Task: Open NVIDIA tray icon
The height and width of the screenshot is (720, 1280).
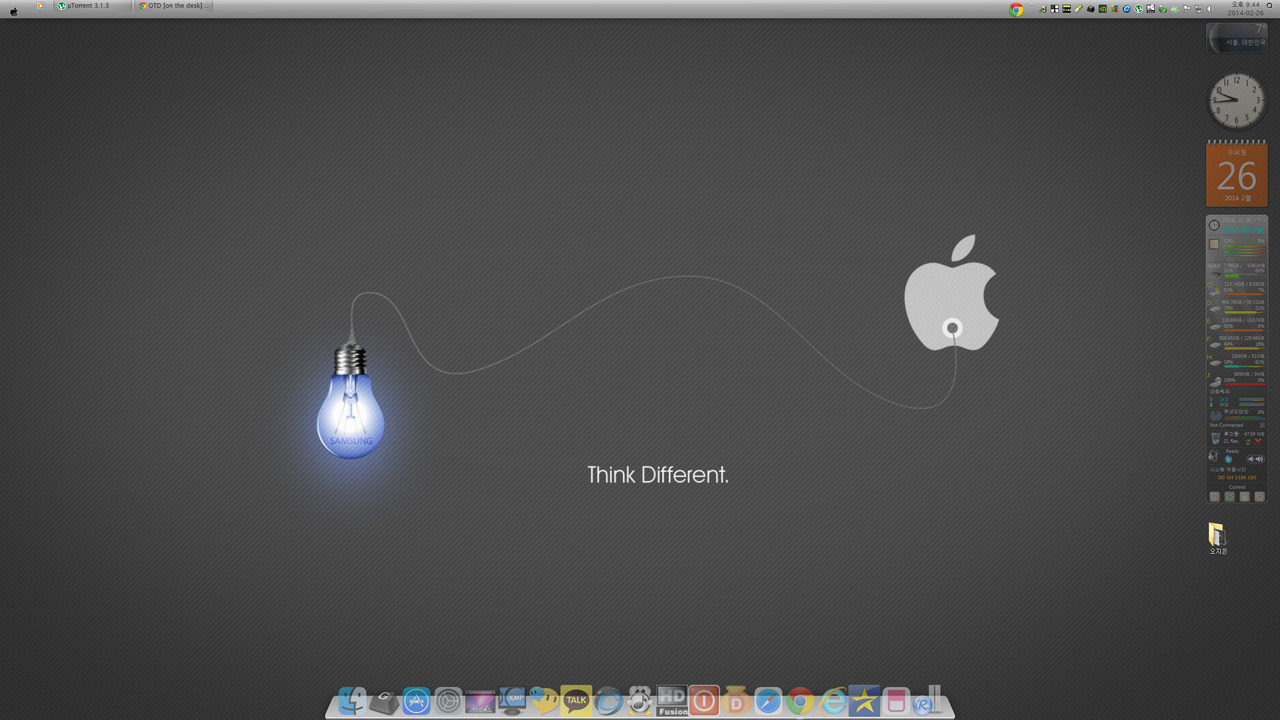Action: [x=1103, y=9]
